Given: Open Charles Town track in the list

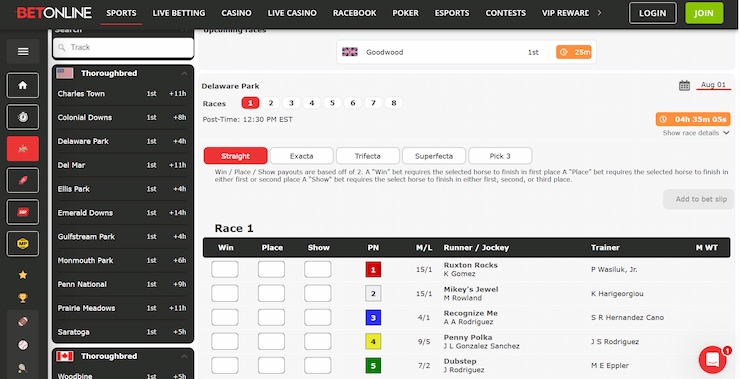Looking at the screenshot, I should click(122, 93).
